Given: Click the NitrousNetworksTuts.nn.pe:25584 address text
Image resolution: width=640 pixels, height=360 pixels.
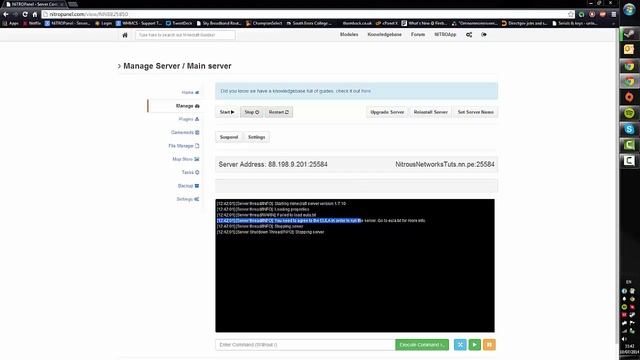Looking at the screenshot, I should pos(444,164).
